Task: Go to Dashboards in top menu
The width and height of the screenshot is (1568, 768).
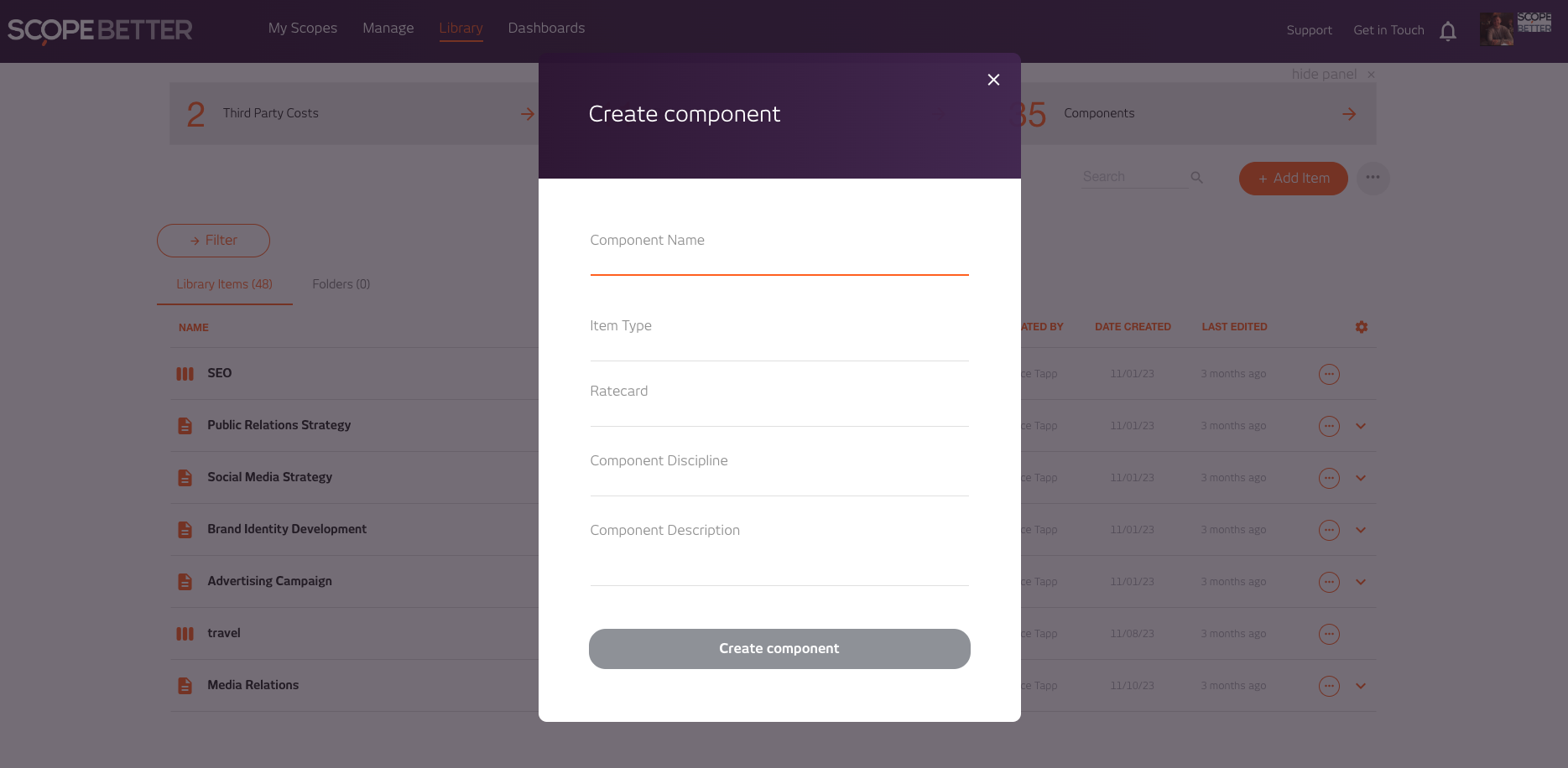Action: point(546,28)
